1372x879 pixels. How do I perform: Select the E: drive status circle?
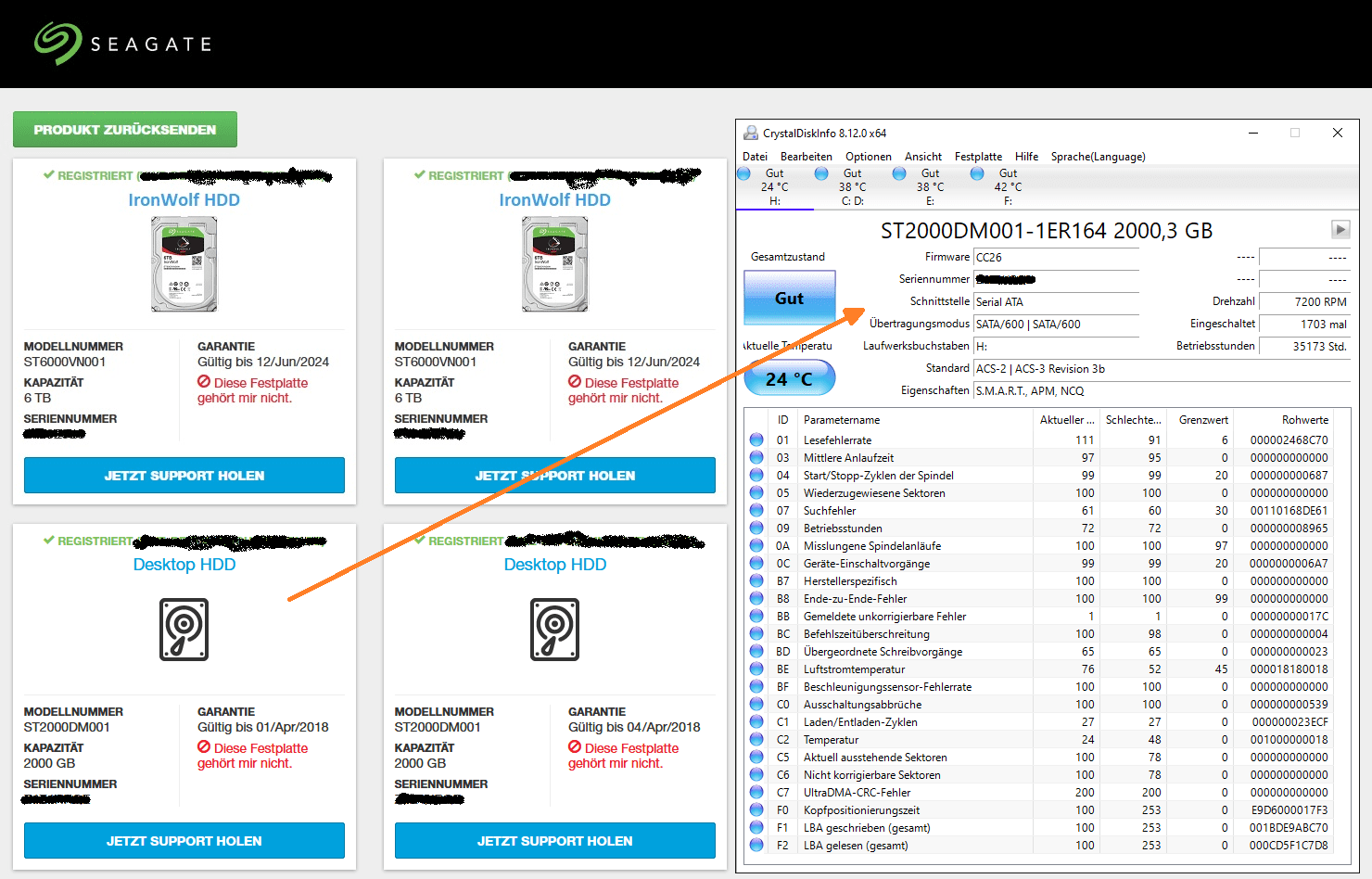pos(899,173)
